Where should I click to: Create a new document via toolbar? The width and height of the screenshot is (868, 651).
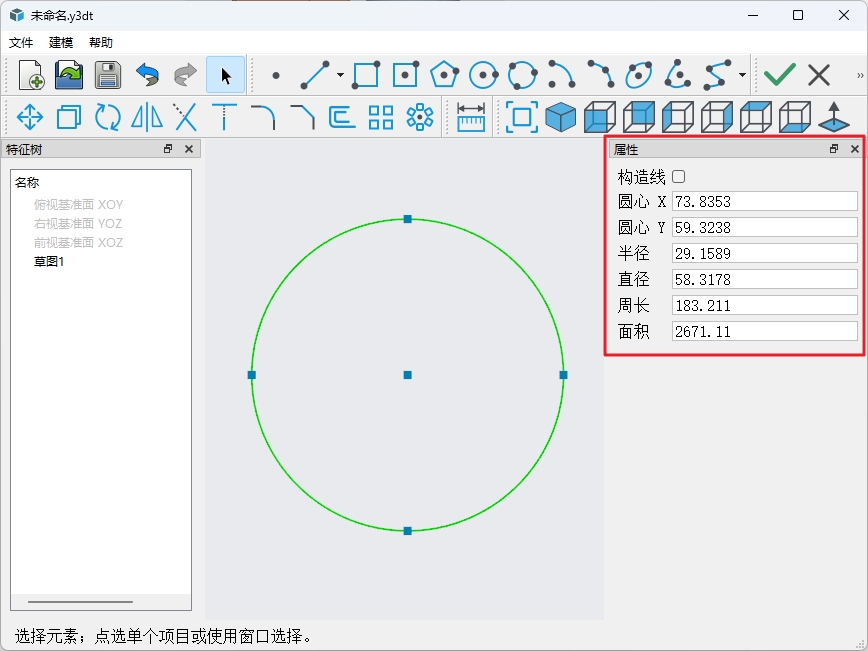[x=31, y=75]
